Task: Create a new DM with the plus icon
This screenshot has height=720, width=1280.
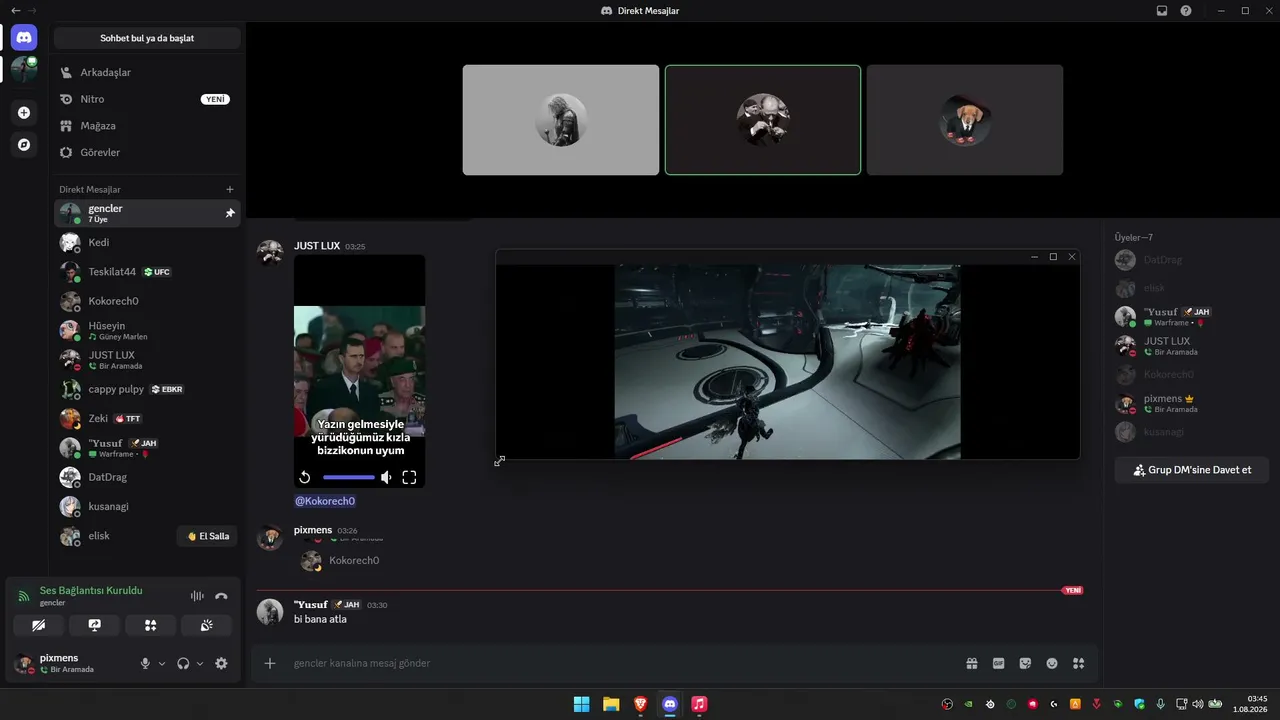Action: coord(230,189)
